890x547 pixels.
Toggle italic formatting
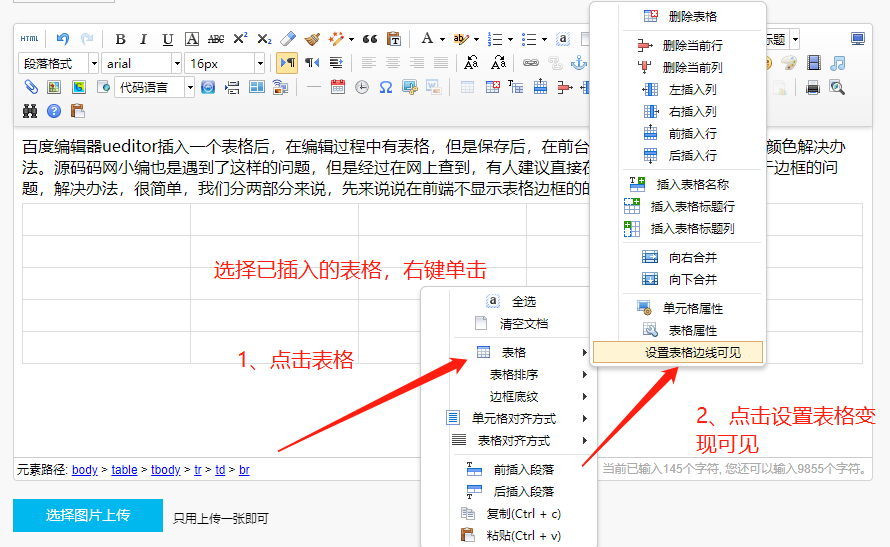[144, 39]
